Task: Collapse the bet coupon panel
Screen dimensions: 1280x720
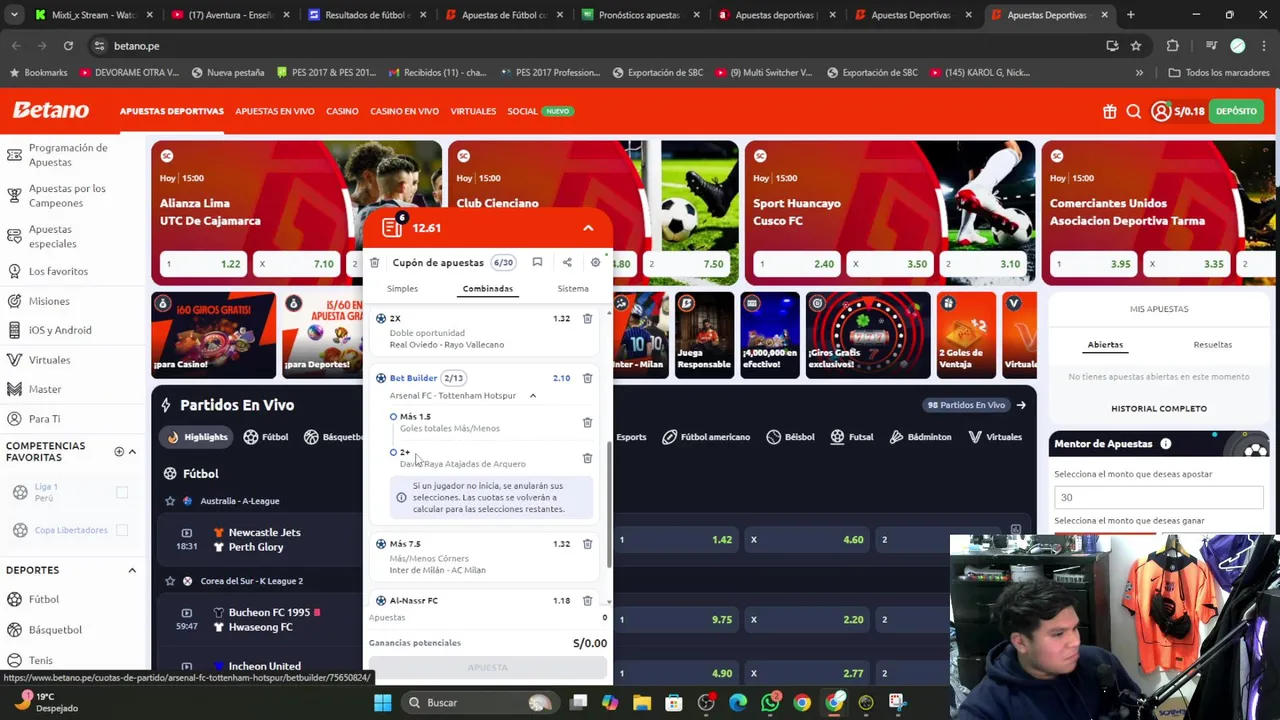Action: 588,228
